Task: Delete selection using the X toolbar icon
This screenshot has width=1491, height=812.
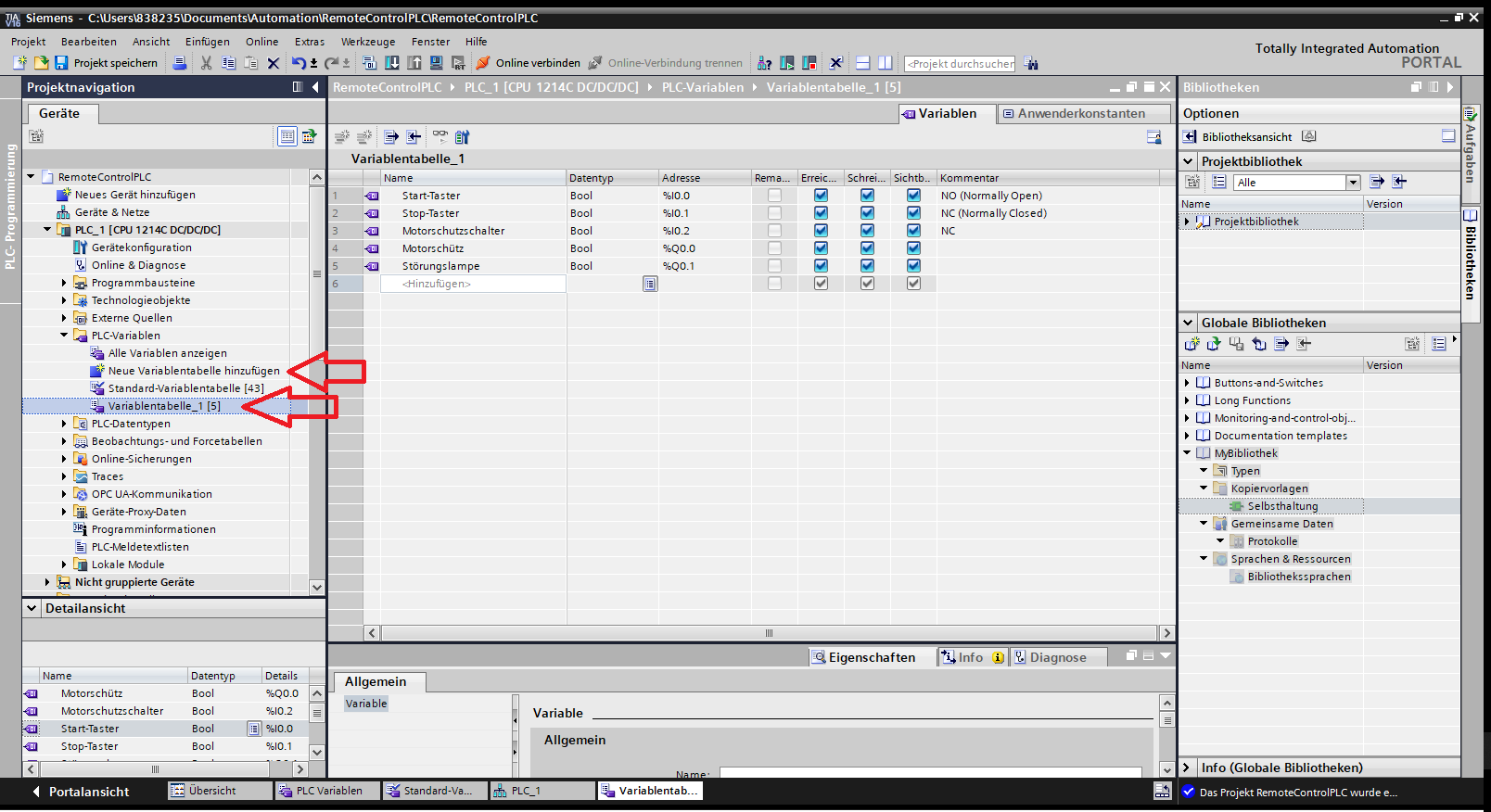Action: pyautogui.click(x=274, y=63)
